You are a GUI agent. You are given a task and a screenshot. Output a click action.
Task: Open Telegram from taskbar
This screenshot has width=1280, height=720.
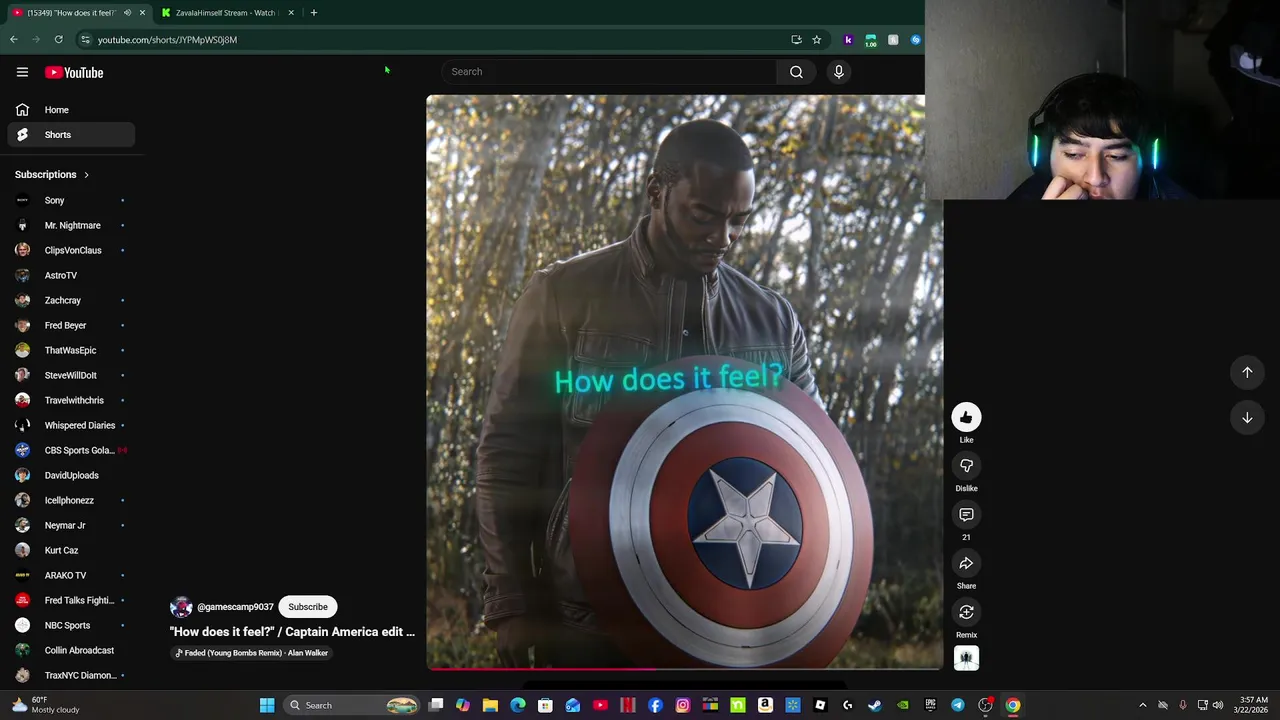(x=957, y=705)
